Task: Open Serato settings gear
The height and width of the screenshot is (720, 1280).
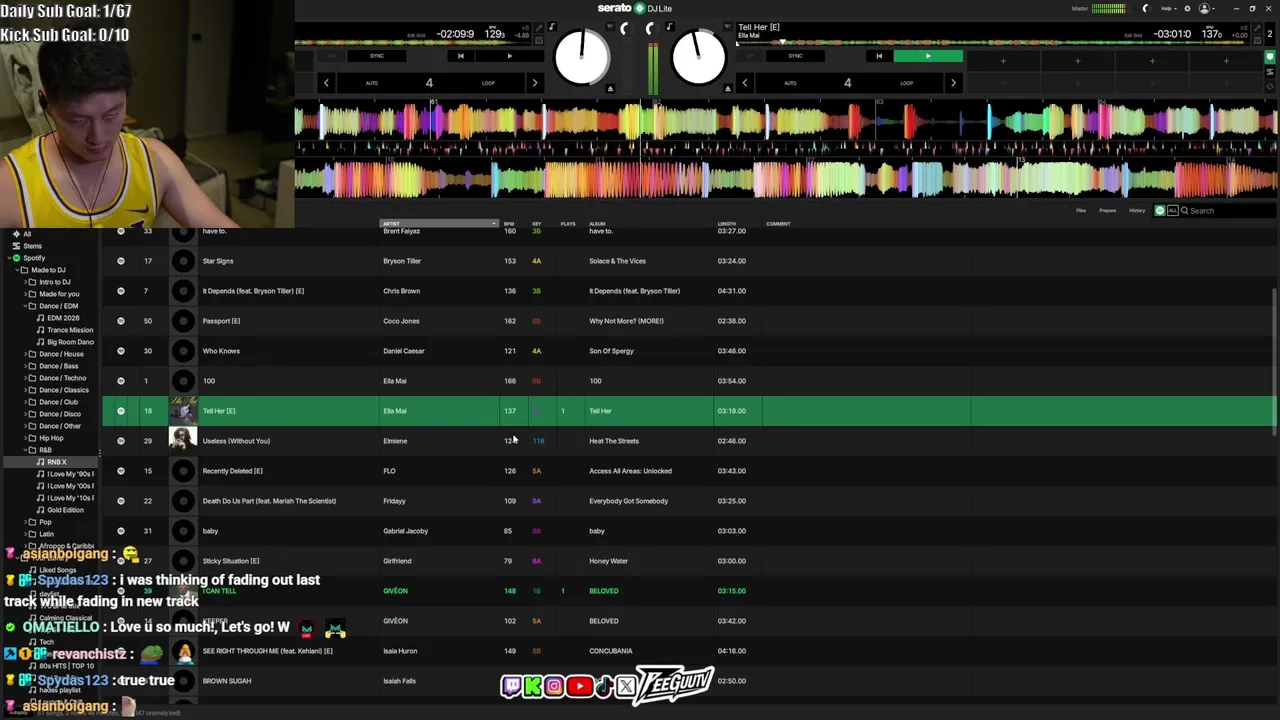Action: click(1187, 9)
